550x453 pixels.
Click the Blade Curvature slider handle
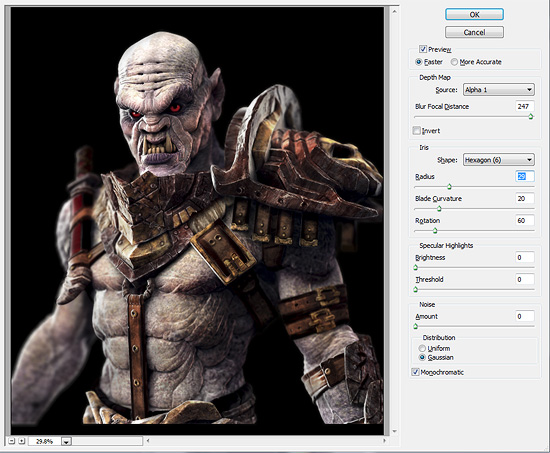tap(439, 208)
